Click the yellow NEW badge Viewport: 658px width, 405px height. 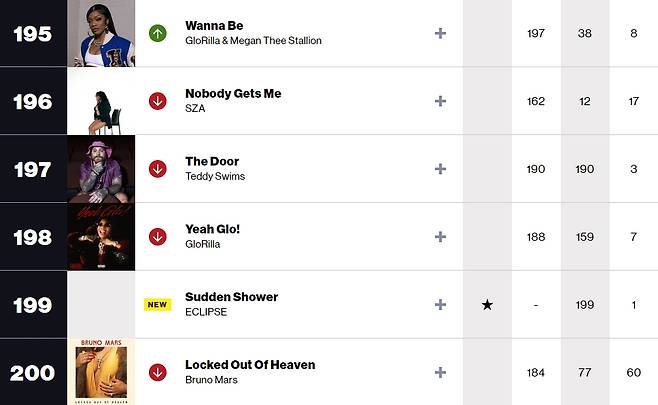pos(157,304)
